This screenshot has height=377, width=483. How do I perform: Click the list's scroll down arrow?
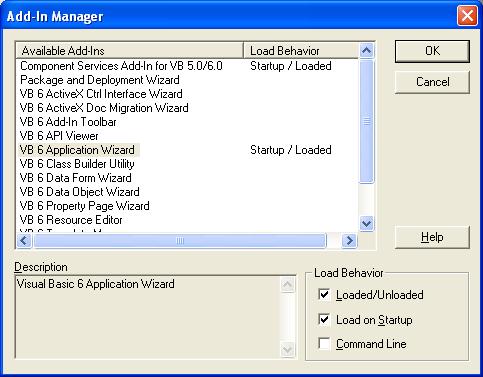coord(366,223)
